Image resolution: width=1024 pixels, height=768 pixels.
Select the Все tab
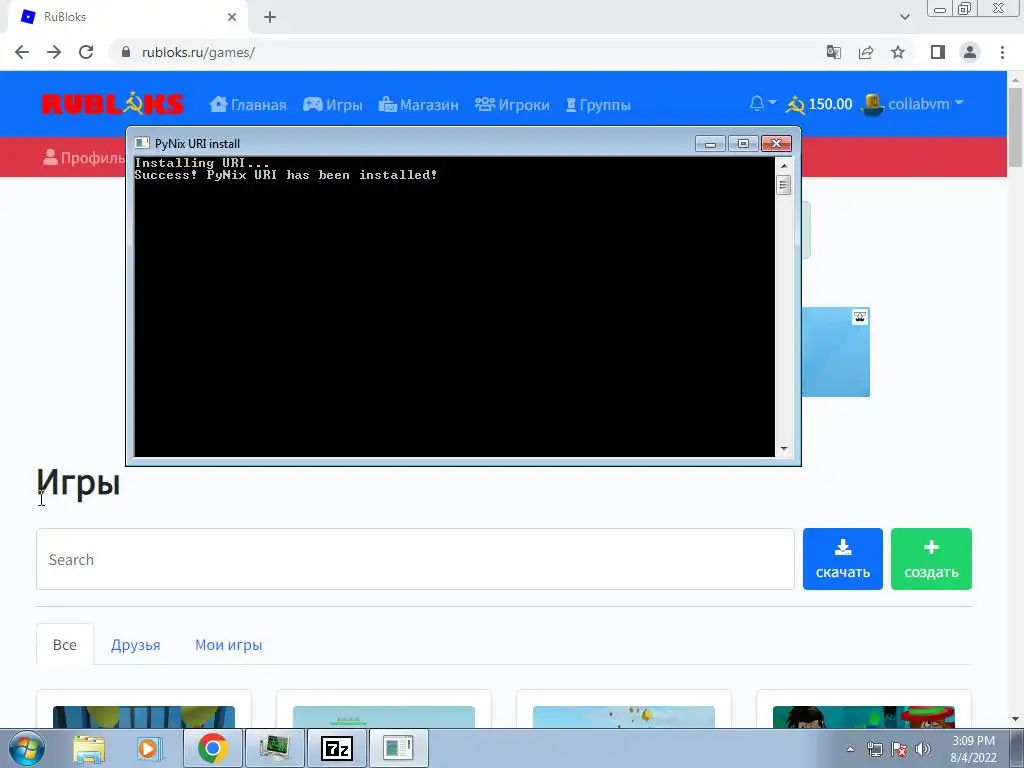(65, 645)
